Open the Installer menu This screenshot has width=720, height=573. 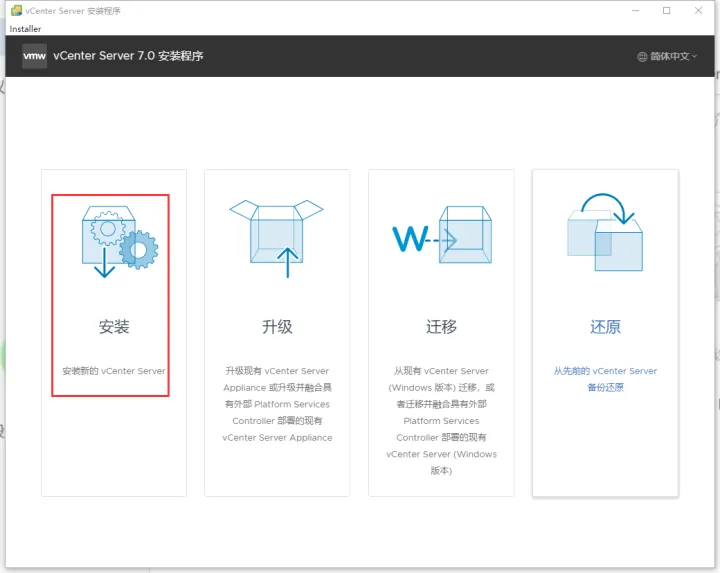(25, 29)
